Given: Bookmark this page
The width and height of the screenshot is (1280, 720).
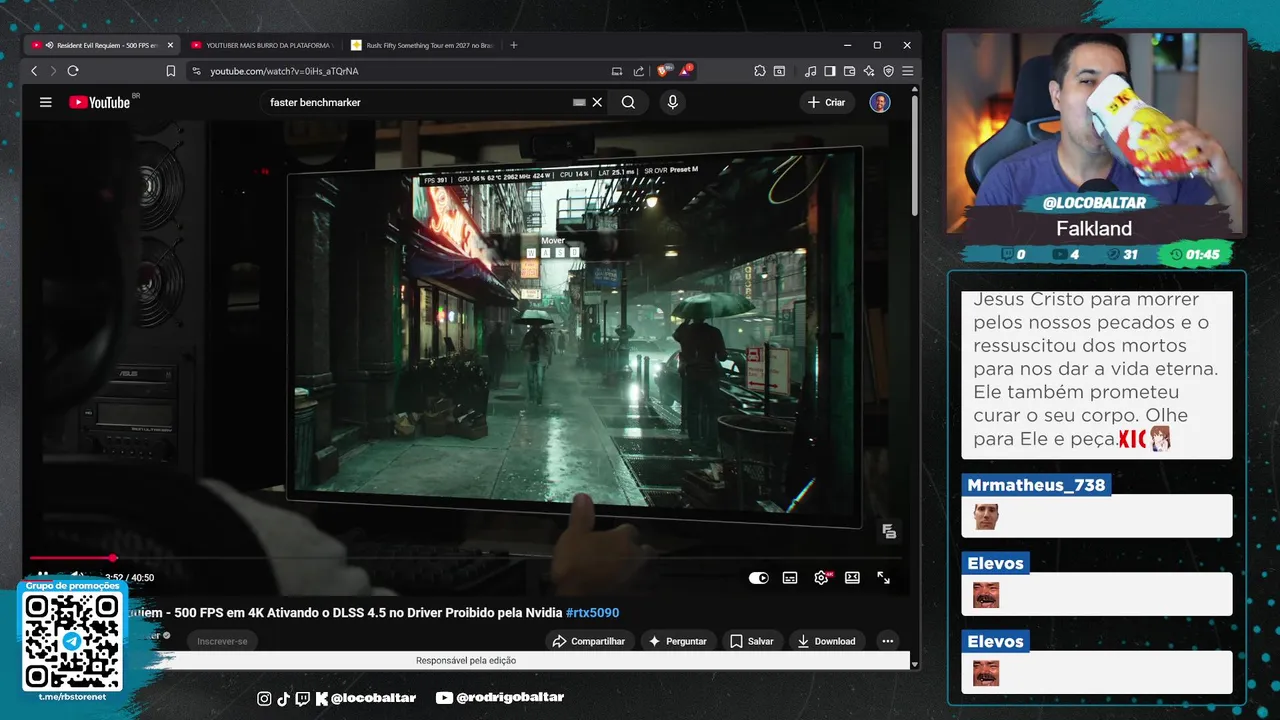Looking at the screenshot, I should (x=171, y=71).
